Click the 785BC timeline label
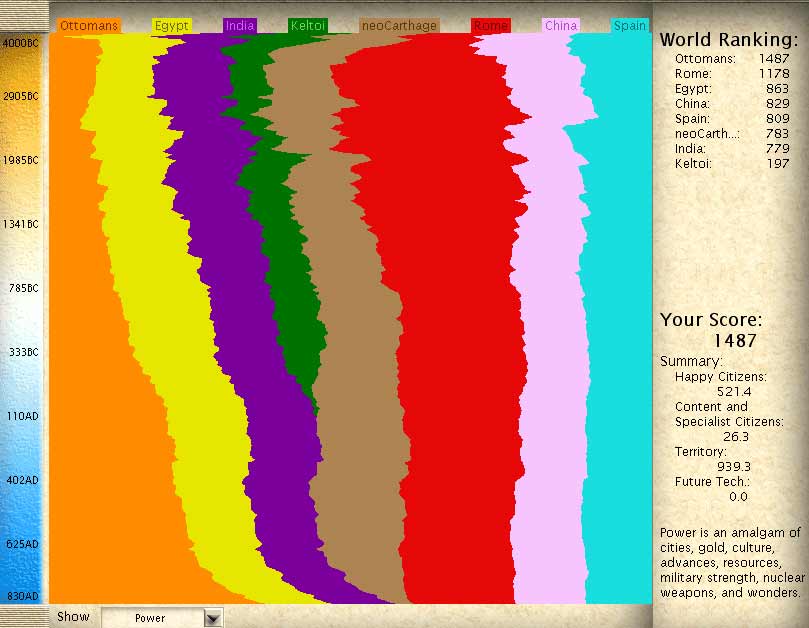Screen dimensions: 809x628 point(23,288)
